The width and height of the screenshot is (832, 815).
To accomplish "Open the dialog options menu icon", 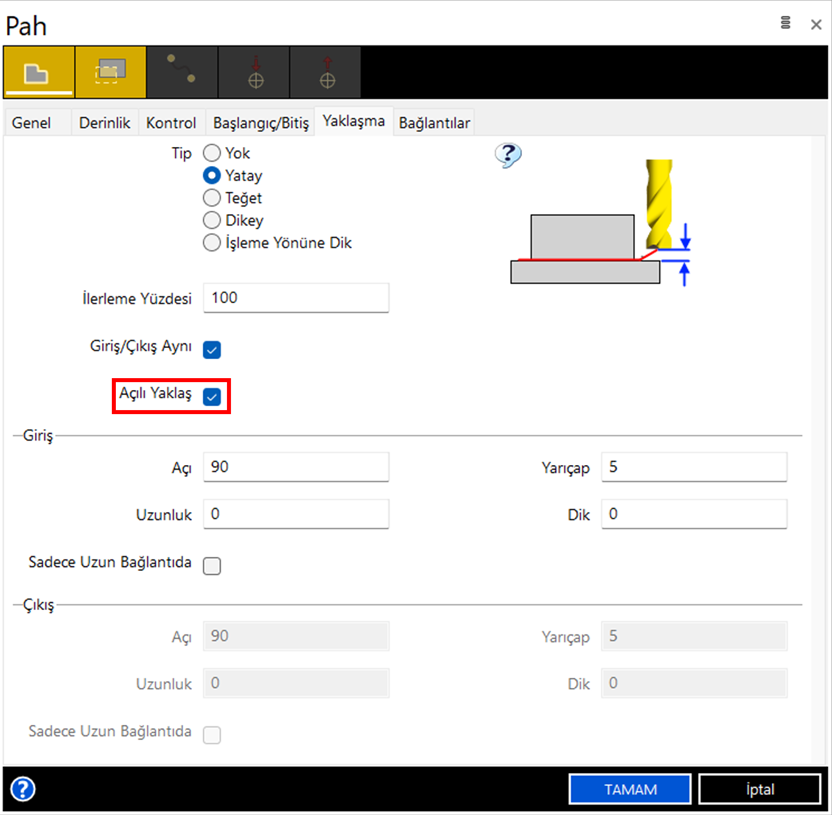I will 785,23.
